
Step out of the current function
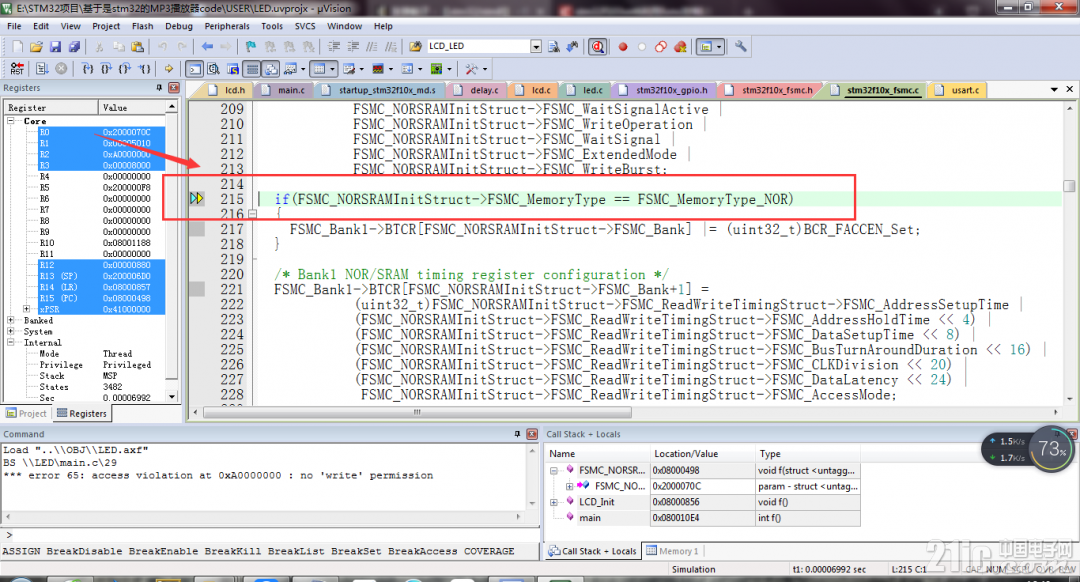125,69
